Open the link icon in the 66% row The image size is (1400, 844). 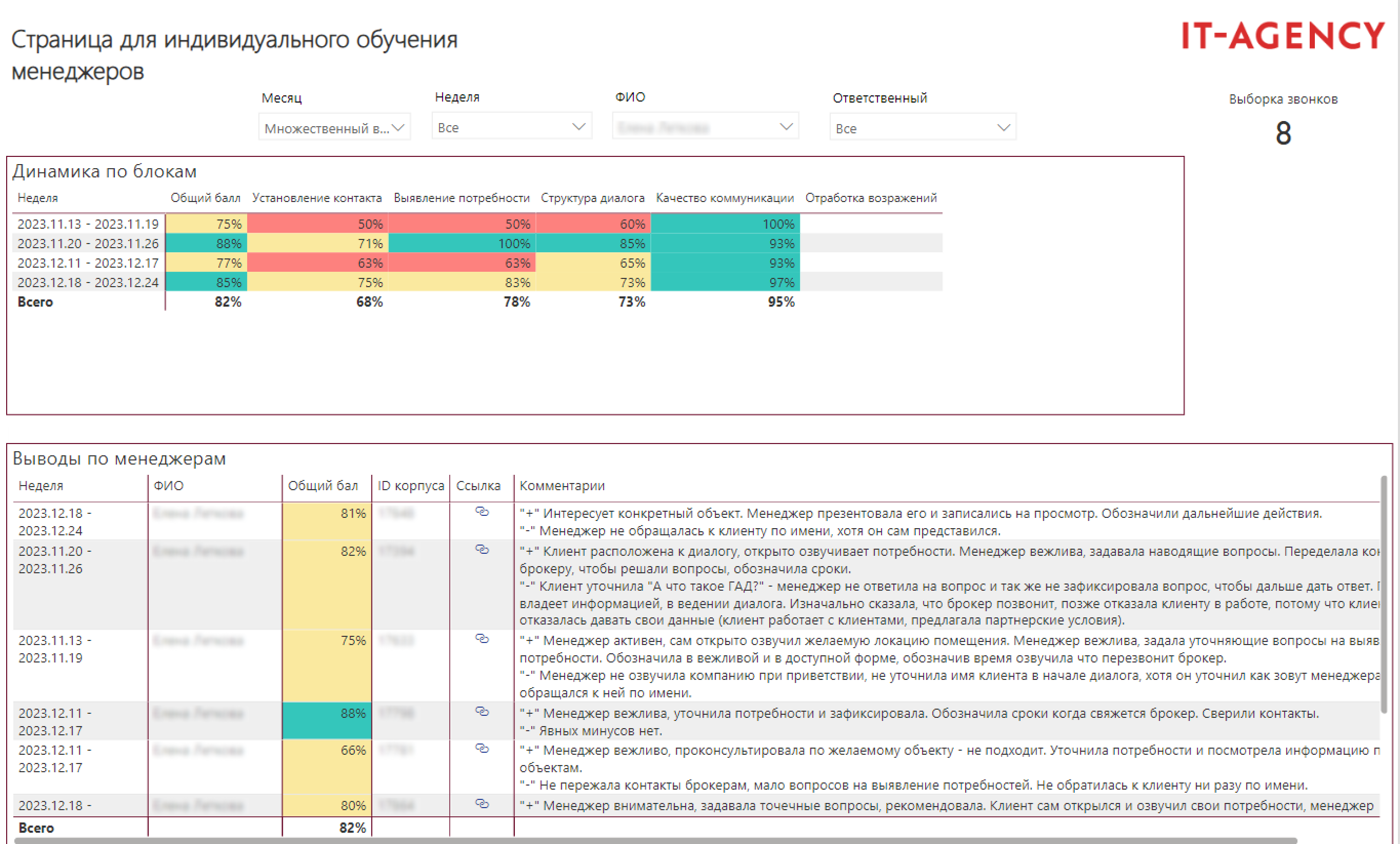482,749
